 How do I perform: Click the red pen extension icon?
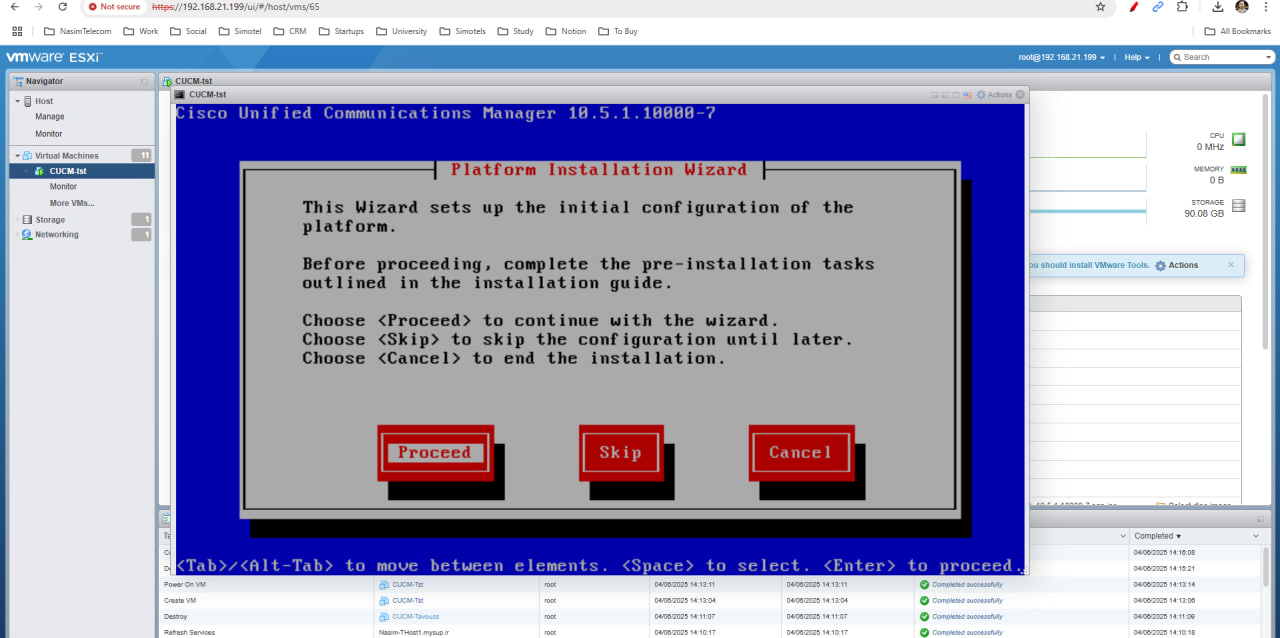point(1133,7)
